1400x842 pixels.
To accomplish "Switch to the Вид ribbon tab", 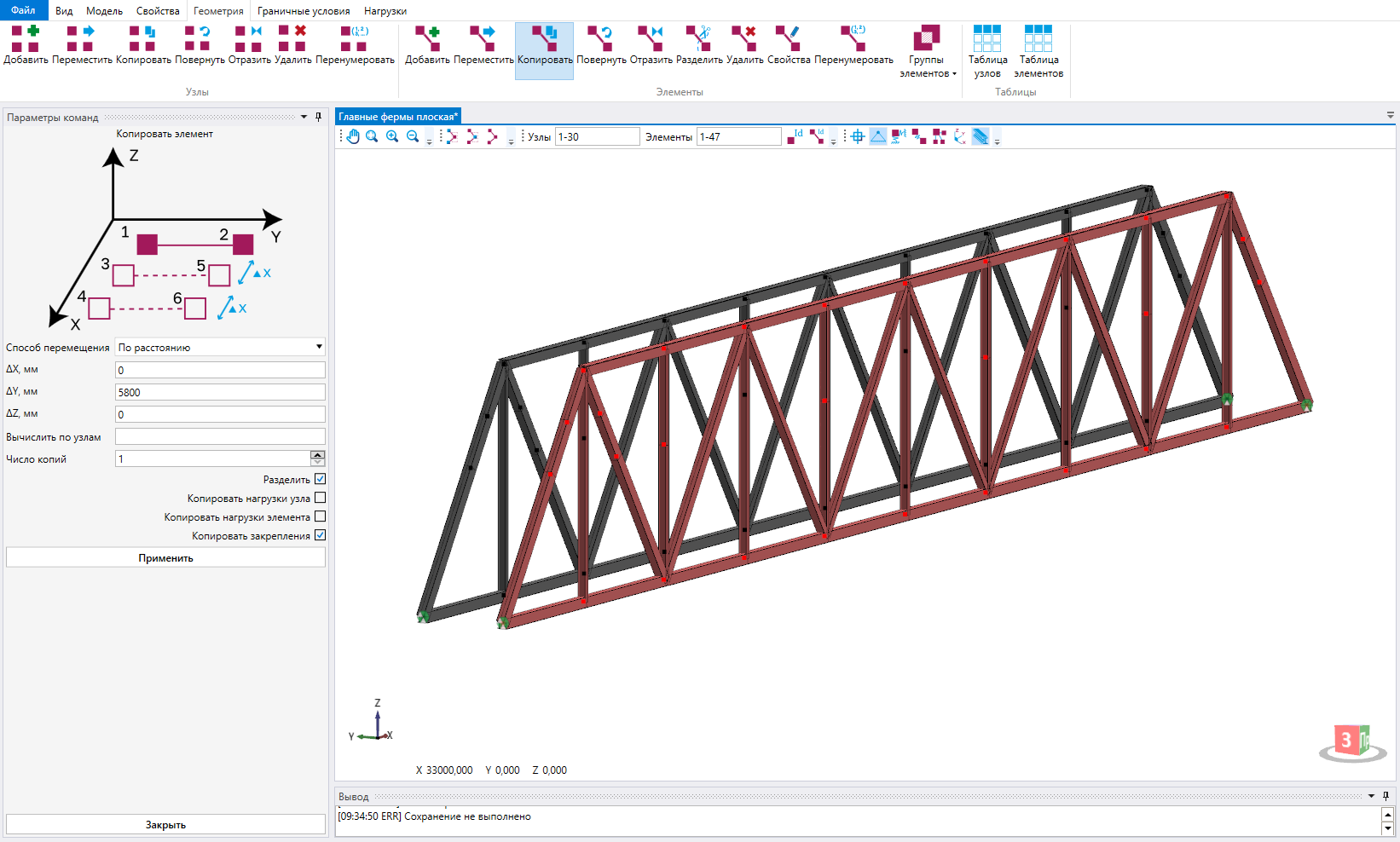I will tap(64, 11).
